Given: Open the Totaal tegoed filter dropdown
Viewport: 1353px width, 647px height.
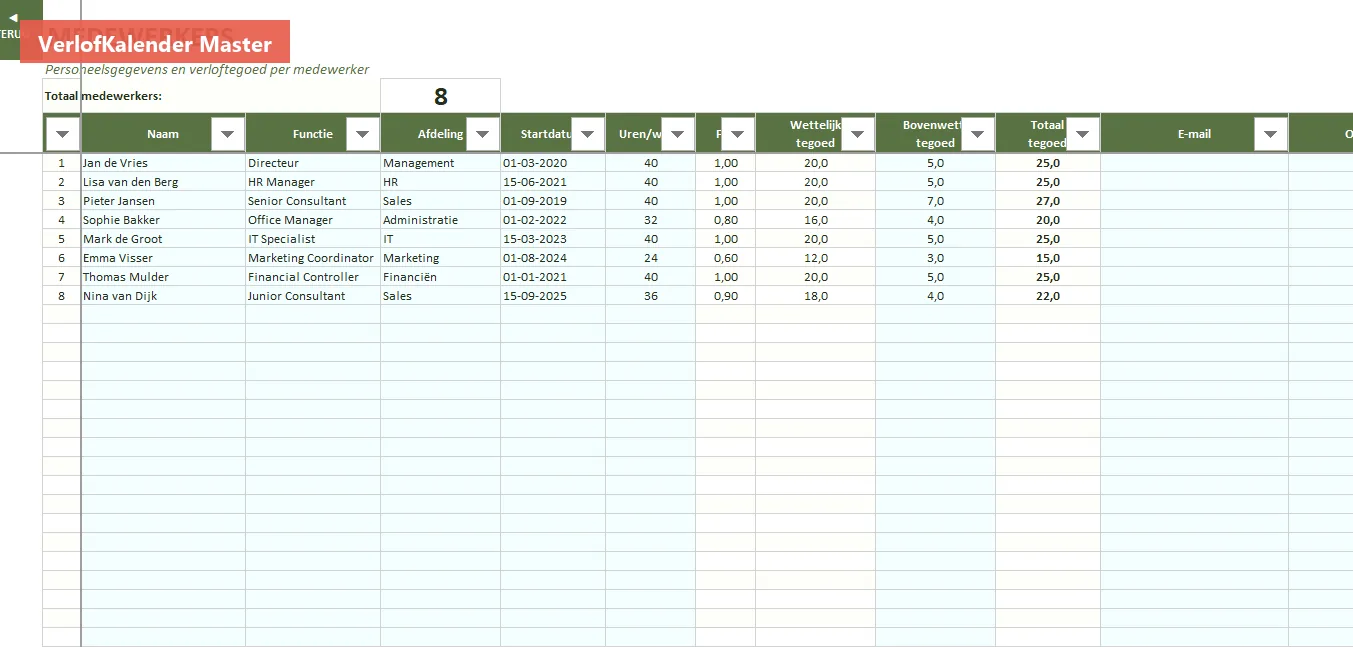Looking at the screenshot, I should (x=1083, y=133).
